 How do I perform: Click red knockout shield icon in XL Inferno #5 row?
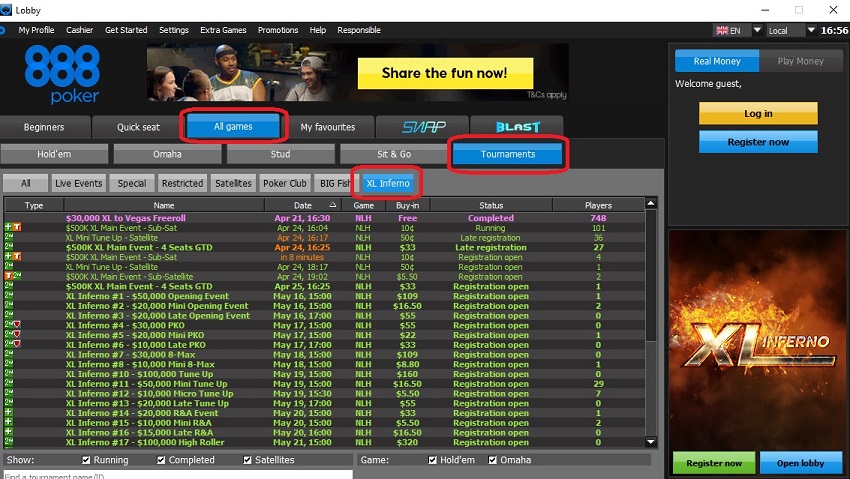[x=17, y=335]
